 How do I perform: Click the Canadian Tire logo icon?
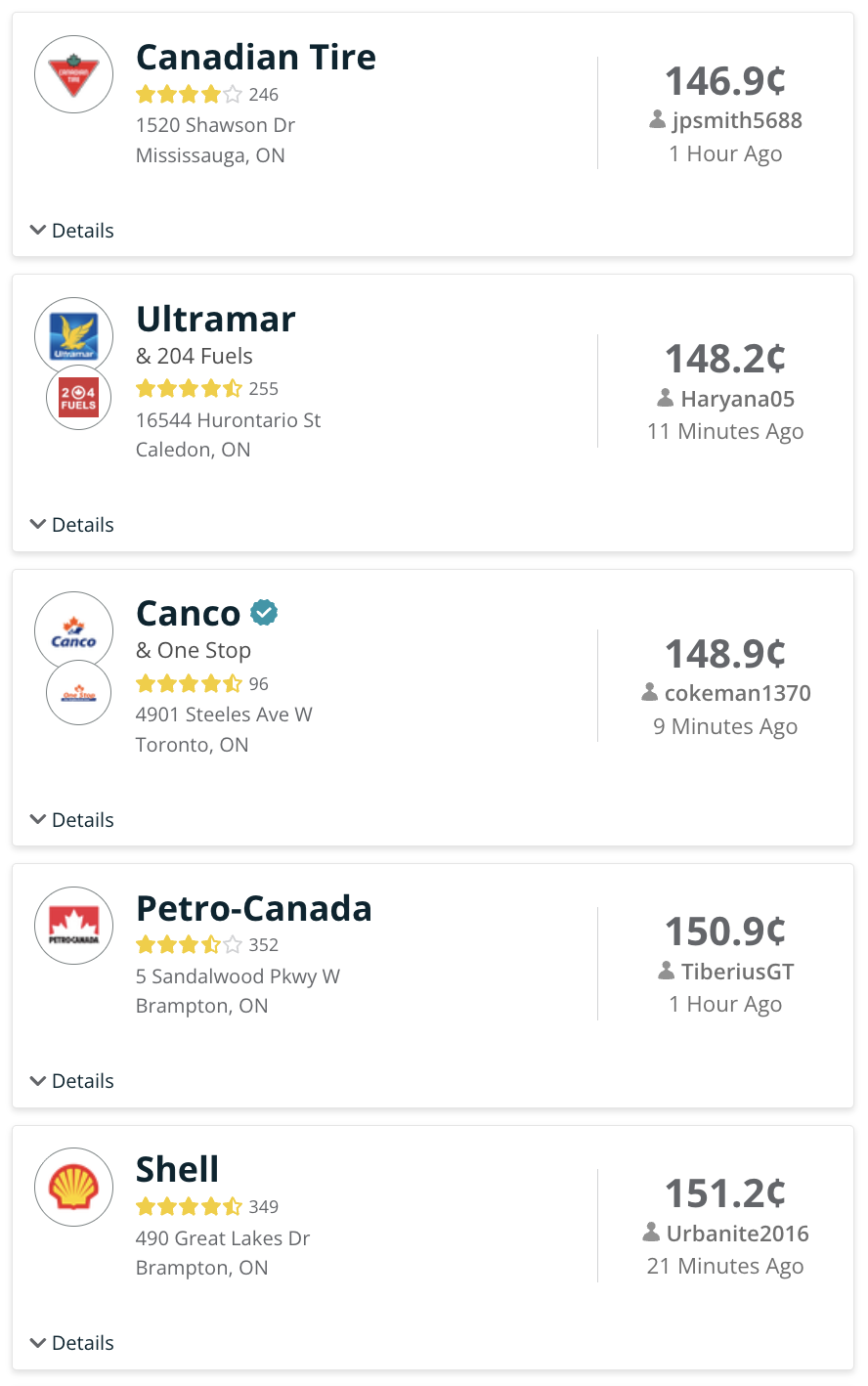(x=73, y=74)
